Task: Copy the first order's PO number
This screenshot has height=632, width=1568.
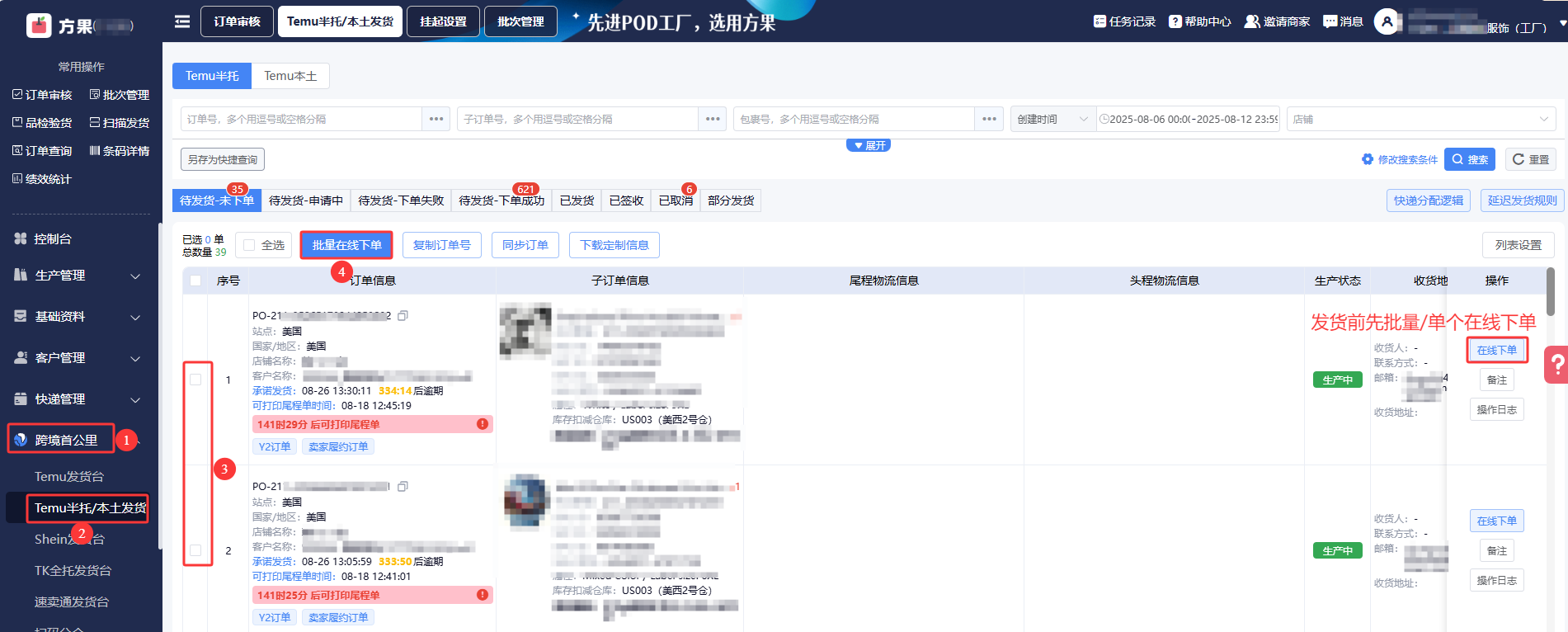Action: [x=403, y=315]
